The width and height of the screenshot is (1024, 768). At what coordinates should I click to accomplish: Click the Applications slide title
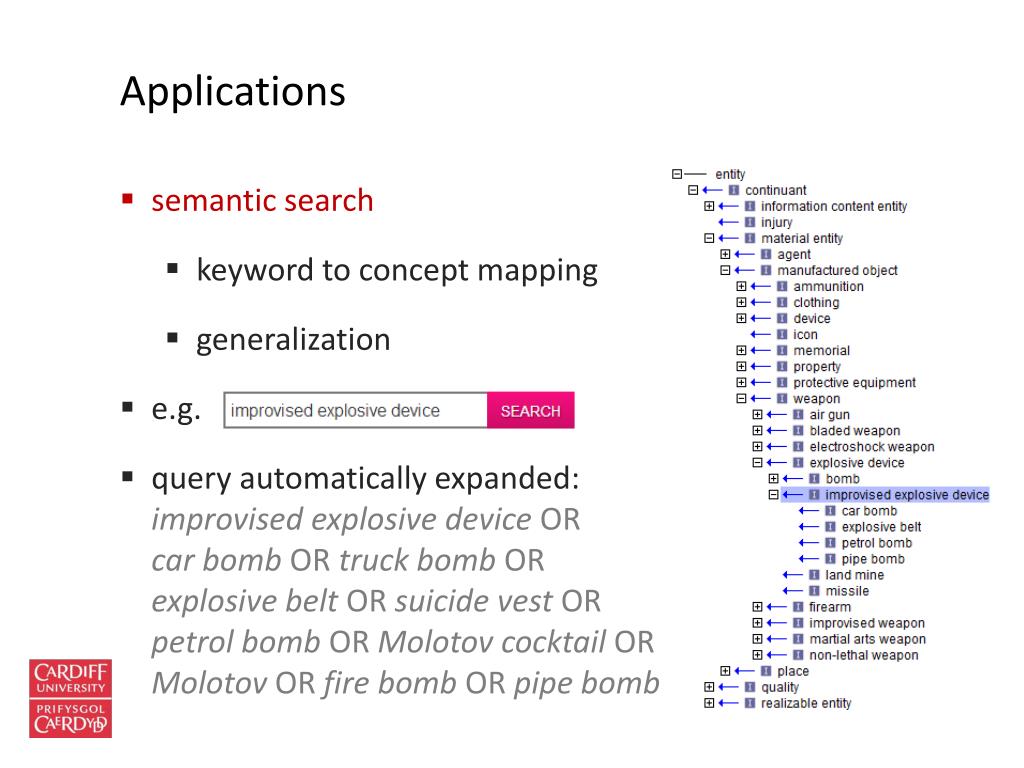coord(232,91)
